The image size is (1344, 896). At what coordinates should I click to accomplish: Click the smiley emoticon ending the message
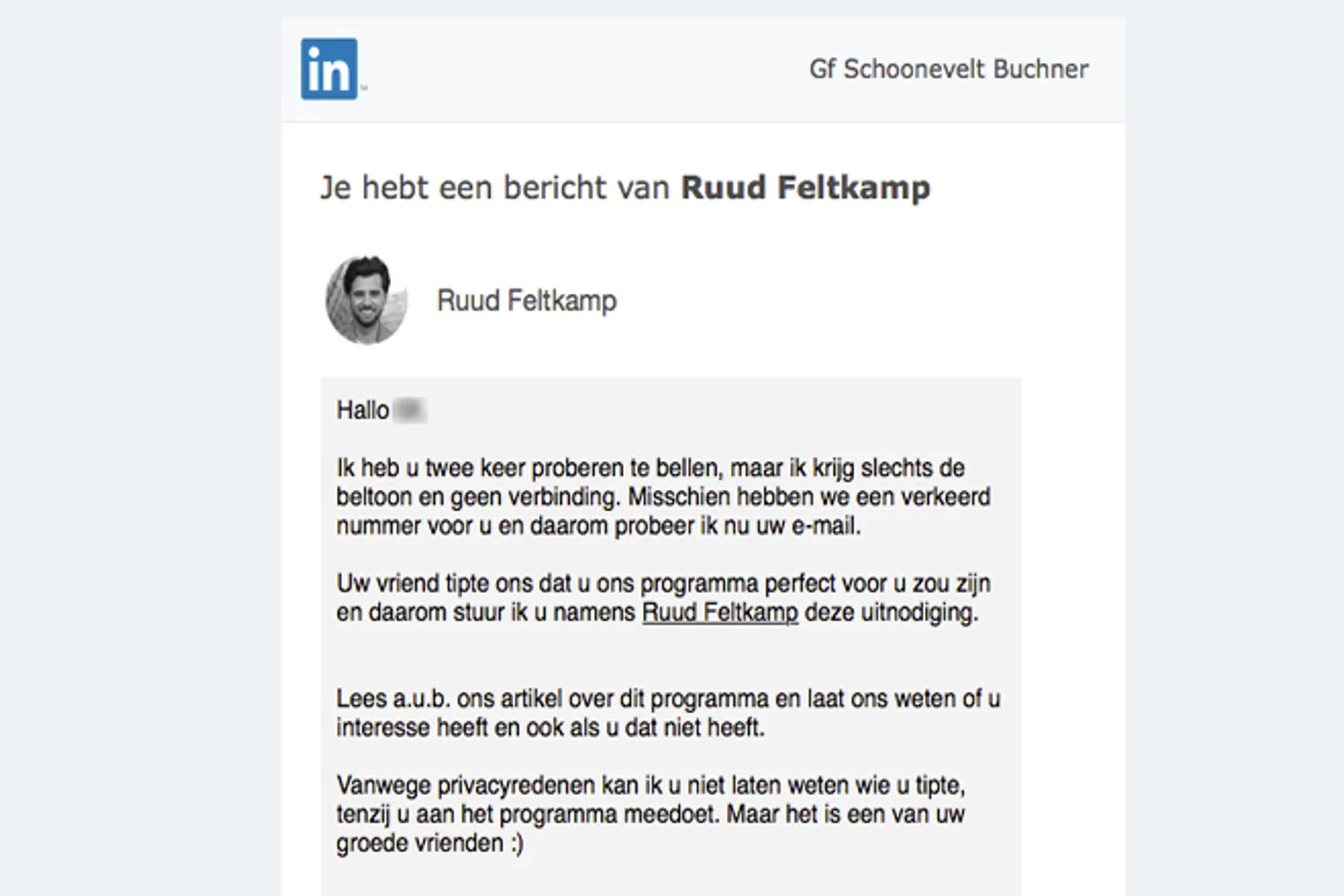pyautogui.click(x=516, y=843)
